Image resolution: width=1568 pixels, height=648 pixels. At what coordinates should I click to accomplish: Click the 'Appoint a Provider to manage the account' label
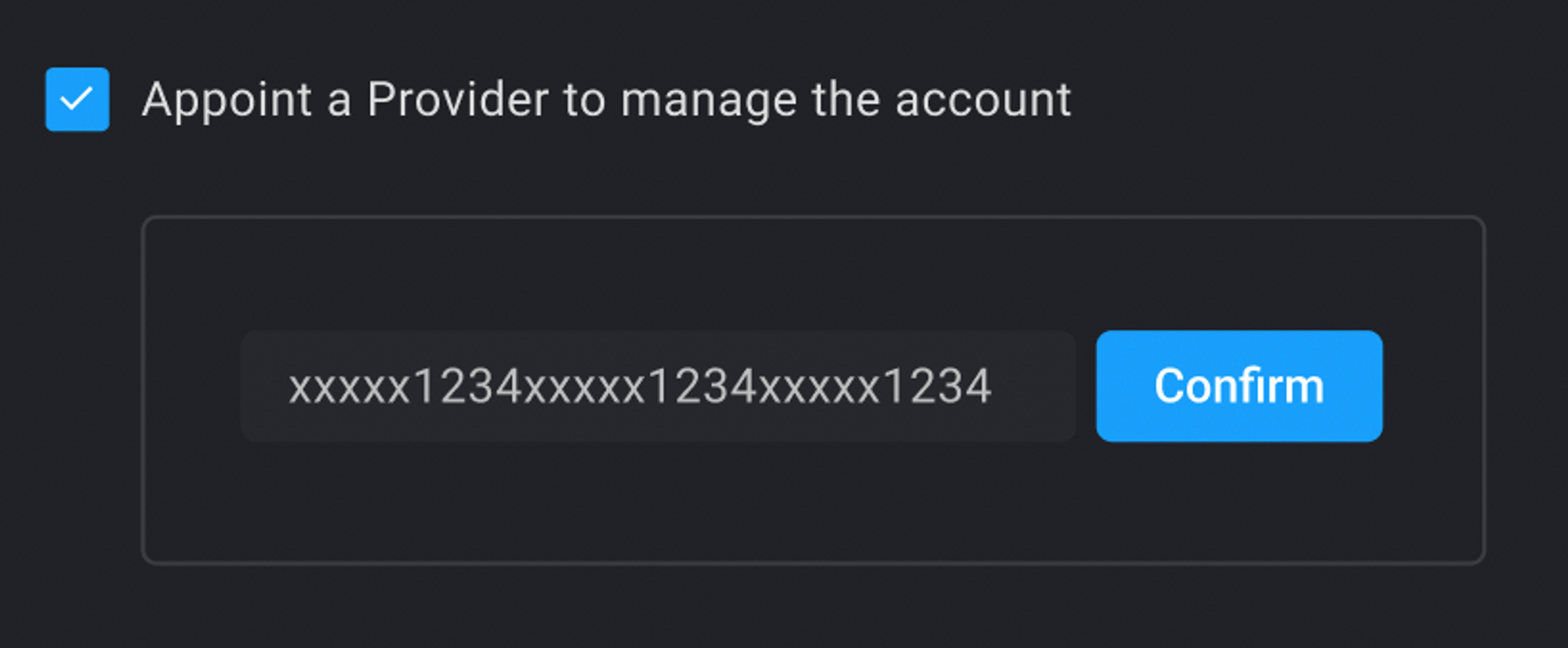(x=606, y=100)
